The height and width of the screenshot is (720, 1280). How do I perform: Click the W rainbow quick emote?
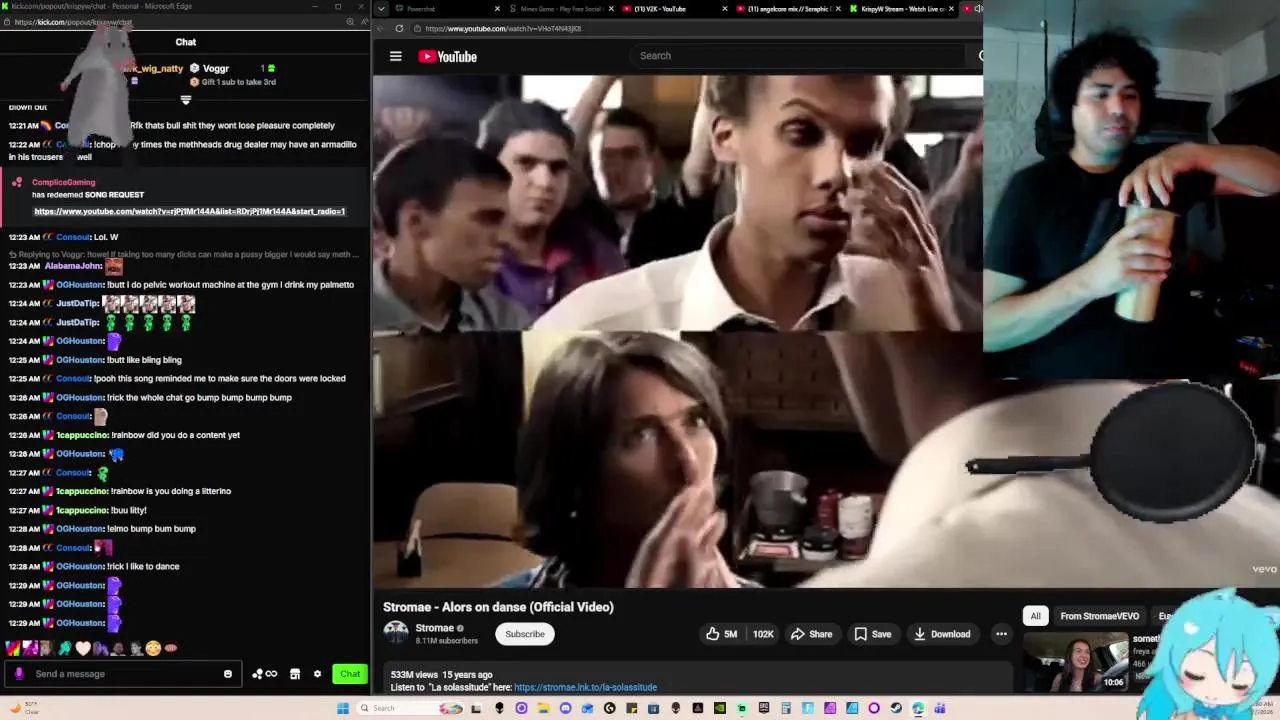coord(11,648)
